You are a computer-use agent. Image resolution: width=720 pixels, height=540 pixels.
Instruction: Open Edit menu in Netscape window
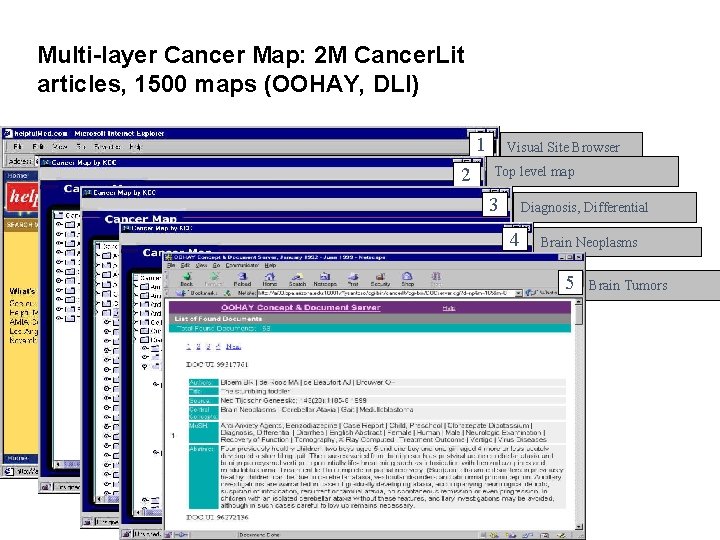click(185, 265)
